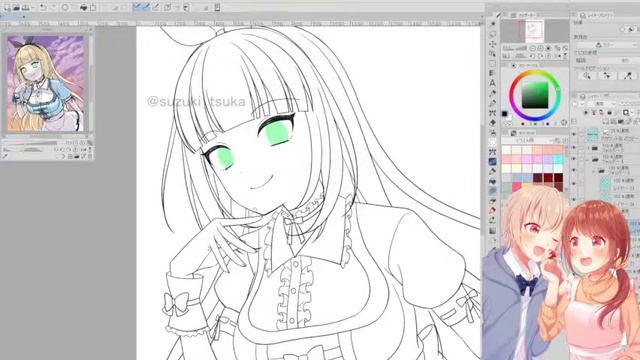Click the Sub View eyedropper icon

pos(5,156)
